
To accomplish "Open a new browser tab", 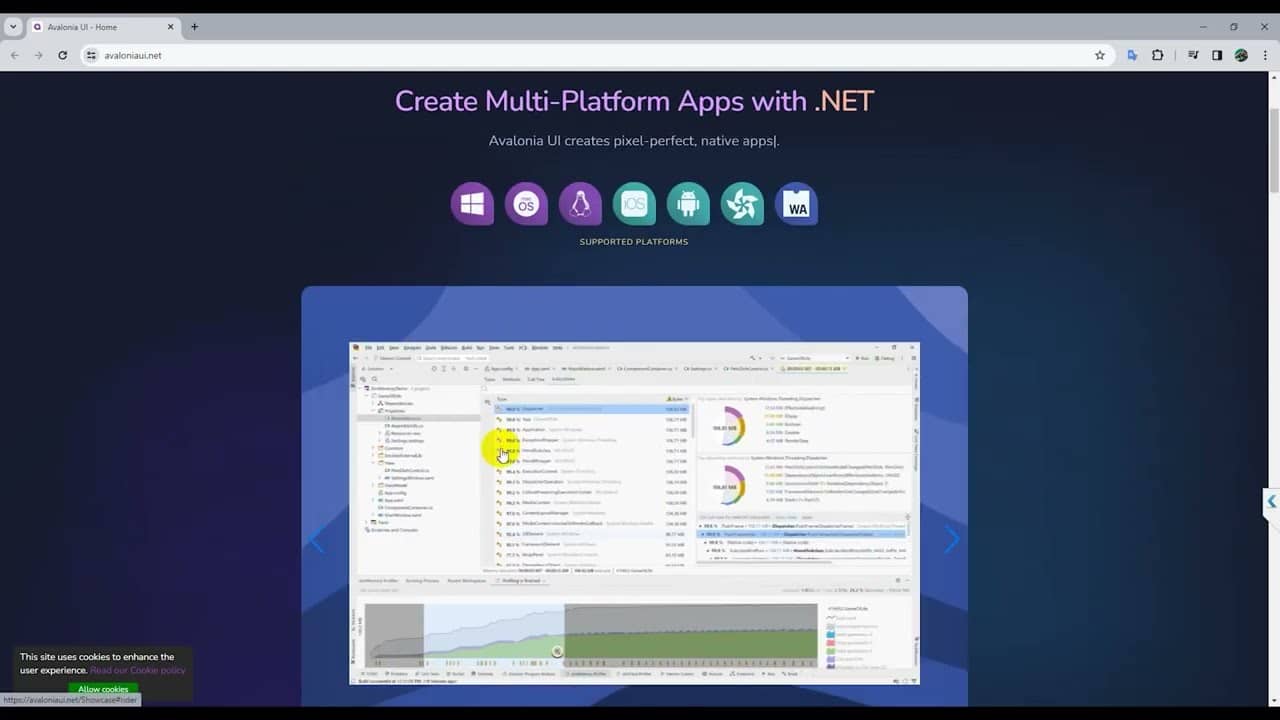I will tap(194, 27).
